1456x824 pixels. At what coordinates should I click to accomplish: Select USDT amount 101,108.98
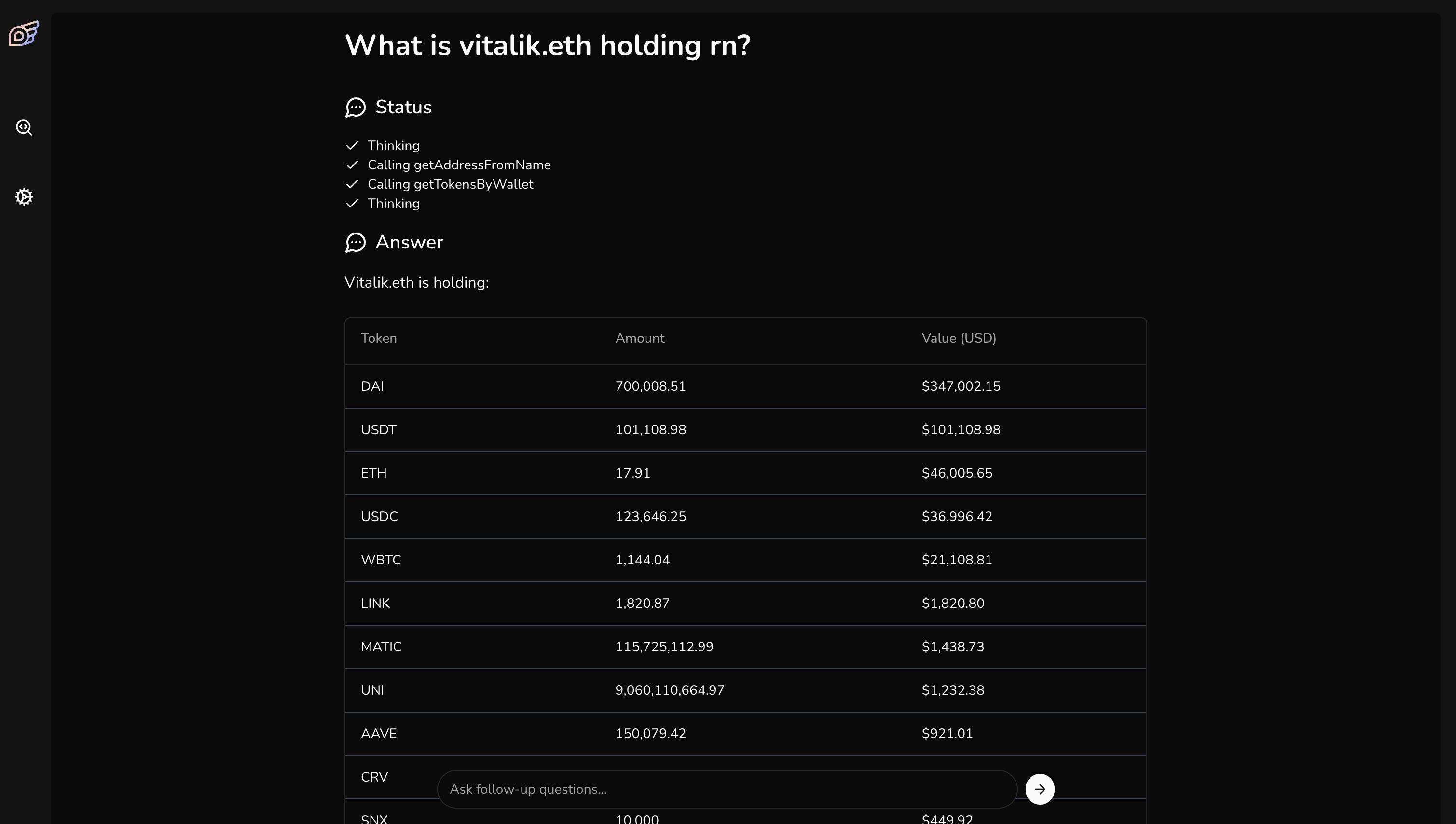[650, 429]
